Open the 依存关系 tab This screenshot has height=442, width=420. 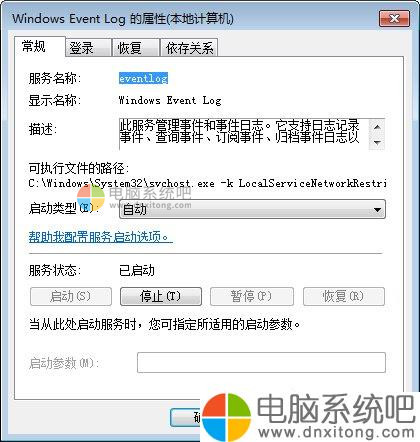pos(189,48)
